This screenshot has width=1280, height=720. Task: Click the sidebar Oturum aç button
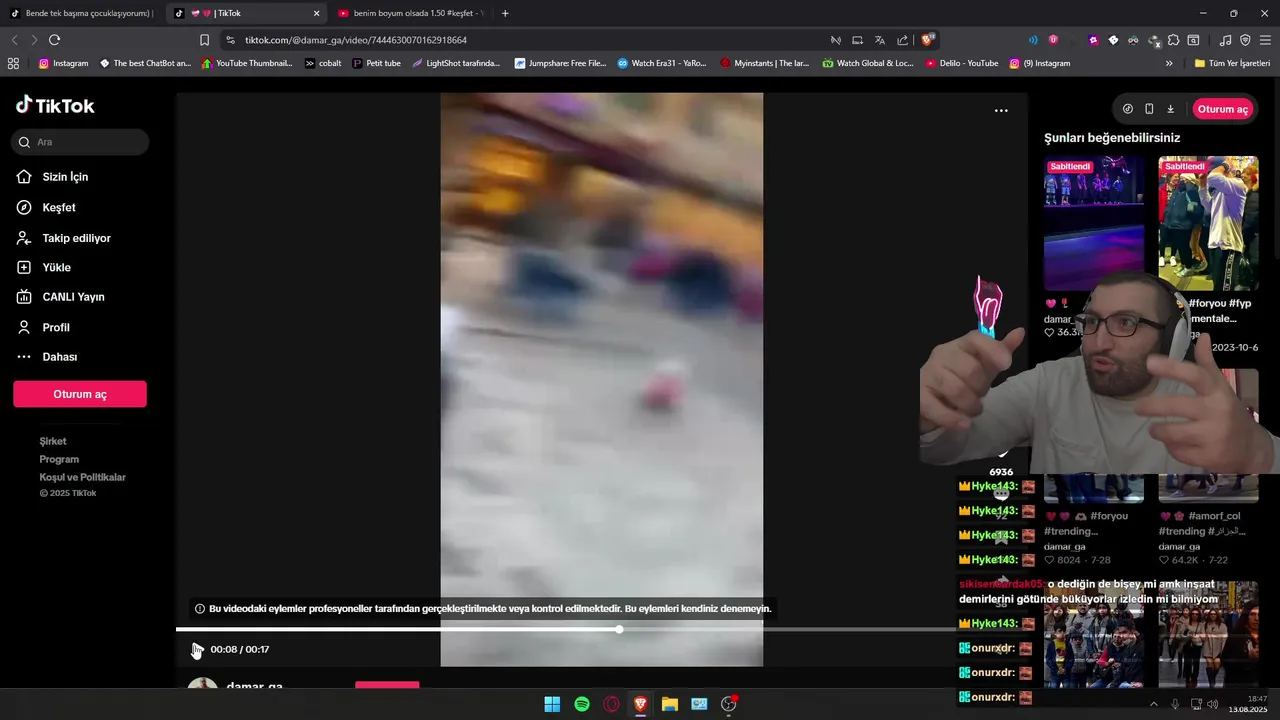click(80, 394)
